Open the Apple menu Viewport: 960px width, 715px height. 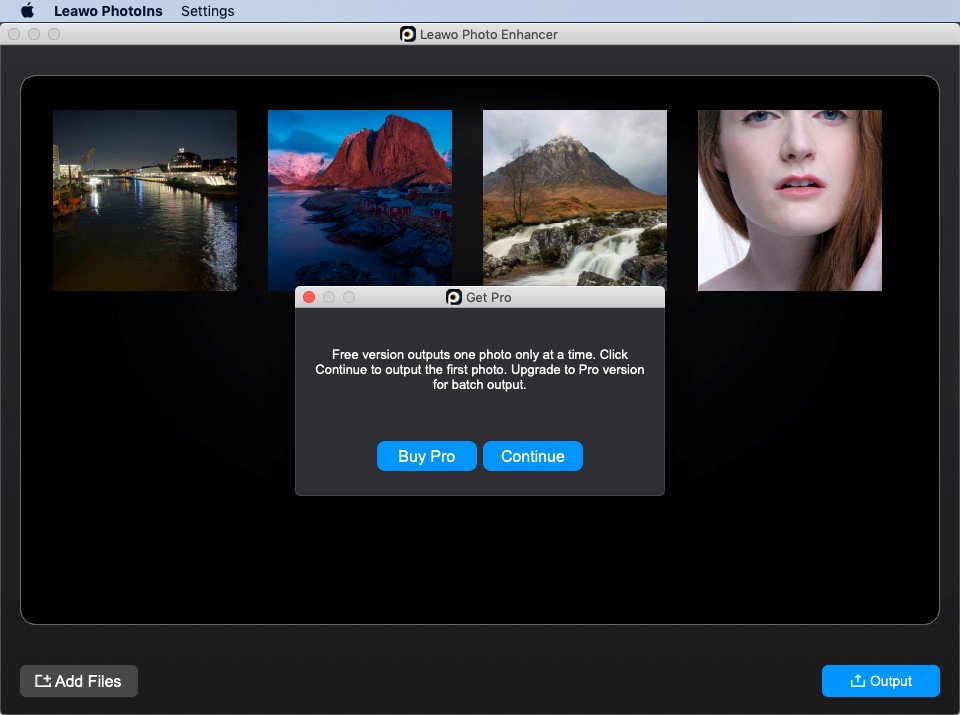pos(27,11)
